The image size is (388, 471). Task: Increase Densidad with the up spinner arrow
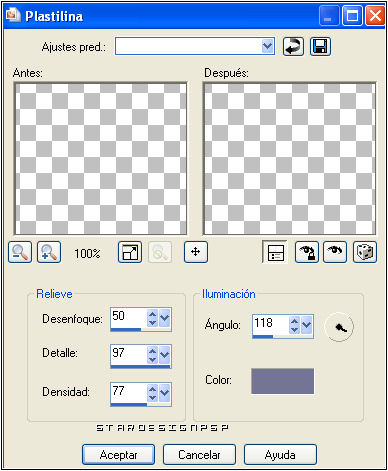click(152, 389)
